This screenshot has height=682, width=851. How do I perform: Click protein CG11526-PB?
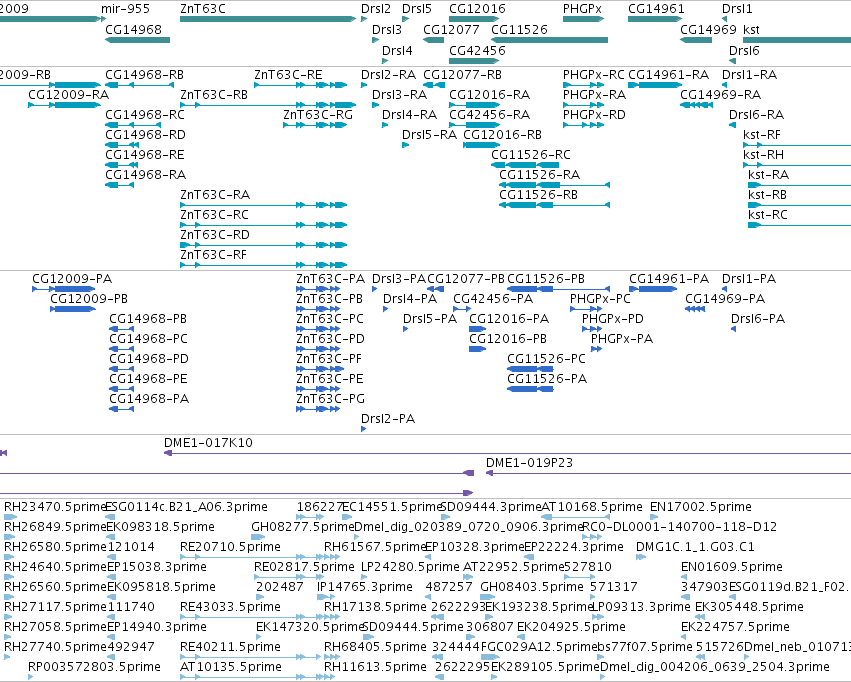tap(558, 289)
